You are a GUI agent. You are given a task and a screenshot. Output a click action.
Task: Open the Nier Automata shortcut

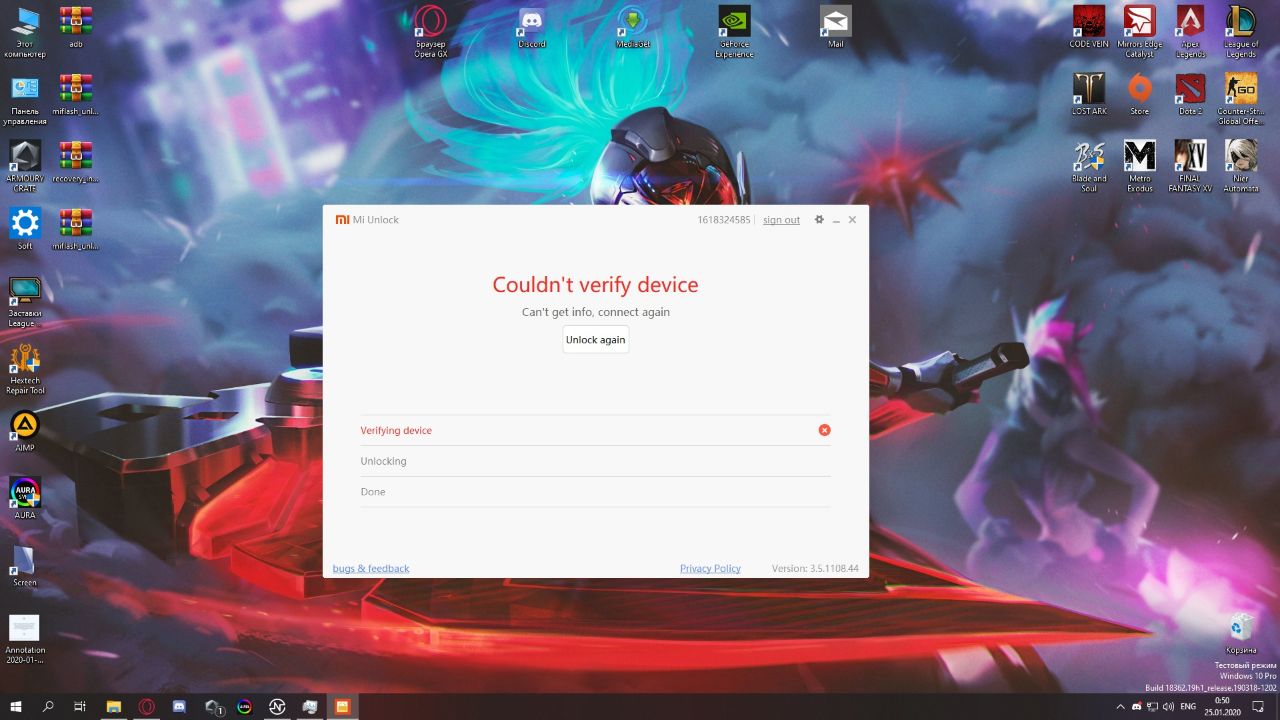[x=1241, y=166]
